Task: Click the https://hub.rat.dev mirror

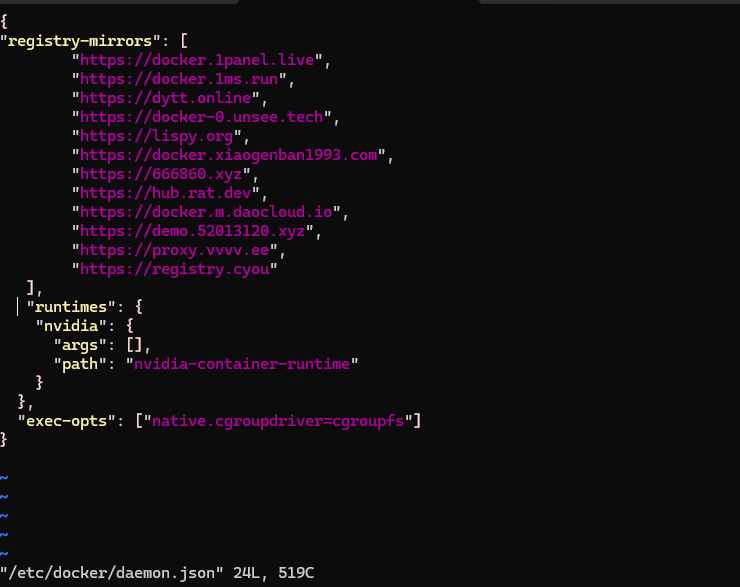Action: (x=166, y=193)
